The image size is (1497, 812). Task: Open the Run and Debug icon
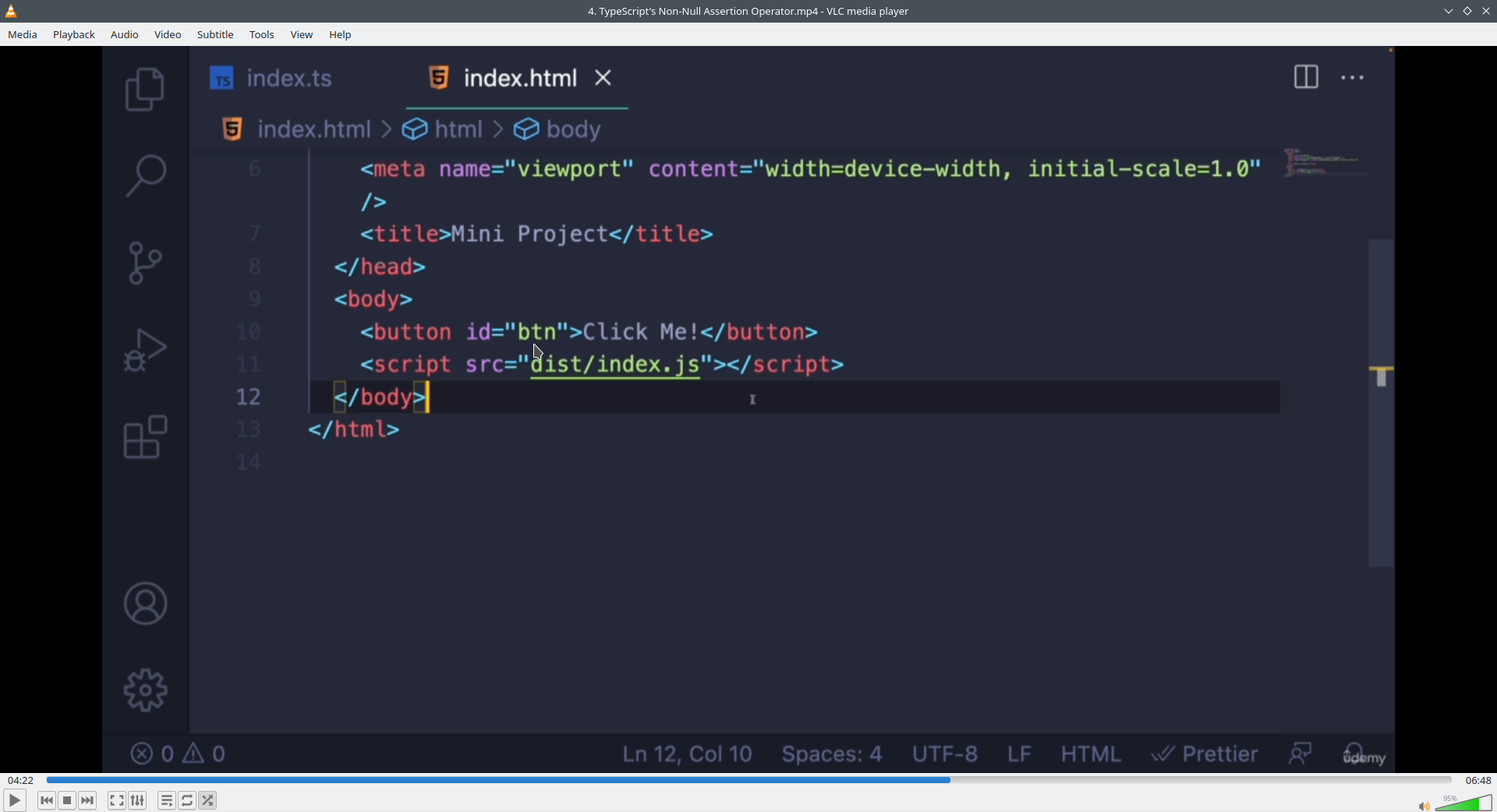click(x=146, y=350)
